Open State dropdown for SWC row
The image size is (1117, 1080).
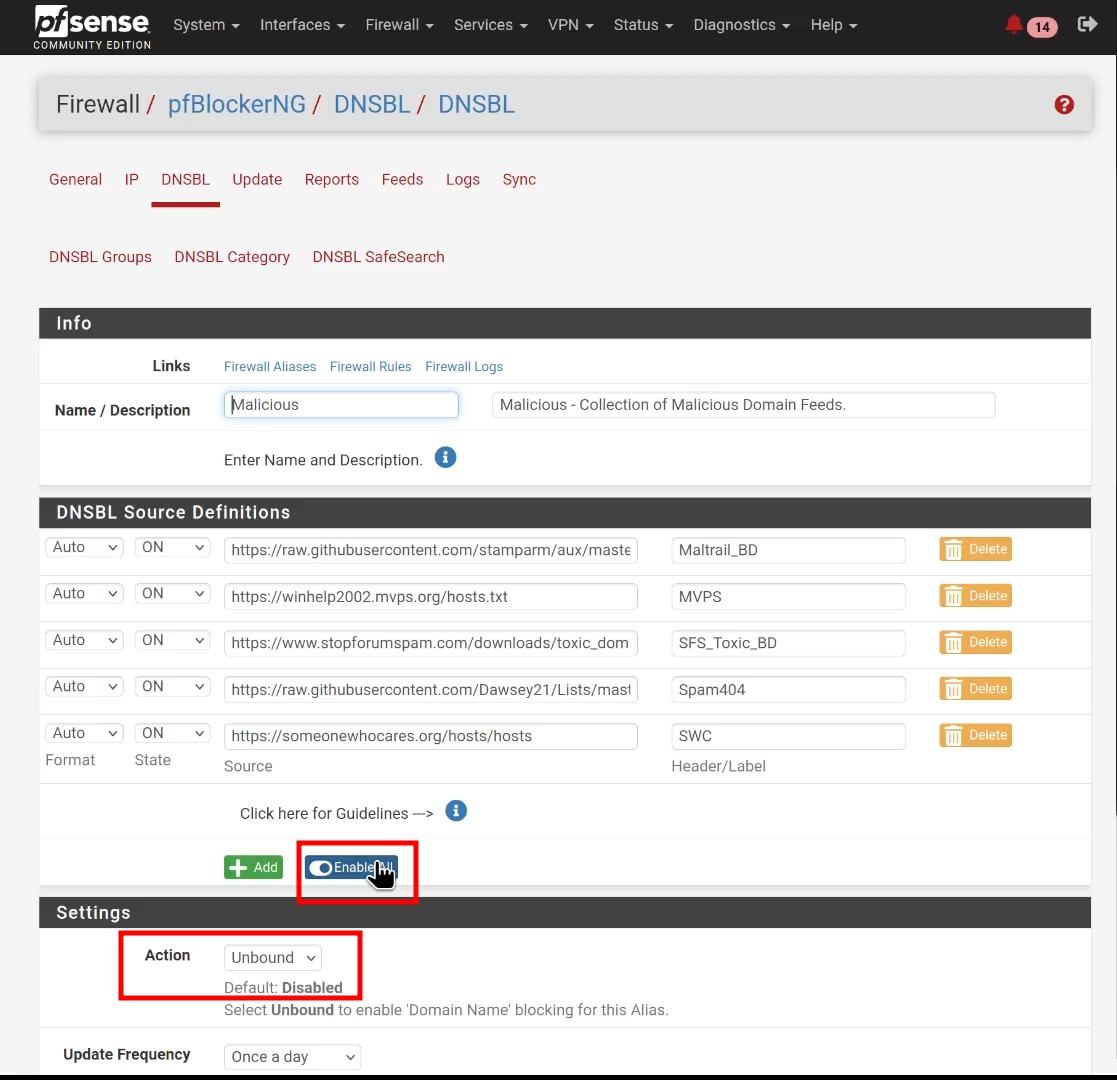(x=172, y=733)
